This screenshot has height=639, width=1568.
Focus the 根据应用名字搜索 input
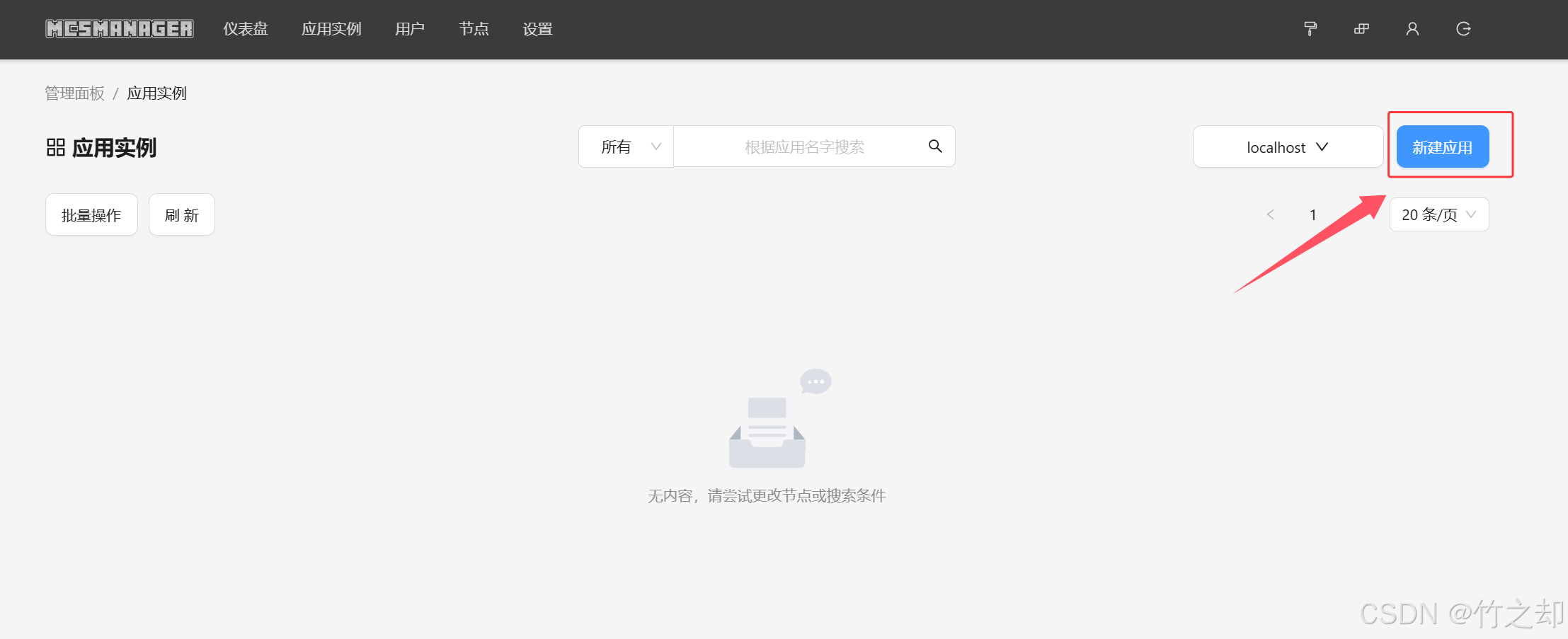pos(804,146)
